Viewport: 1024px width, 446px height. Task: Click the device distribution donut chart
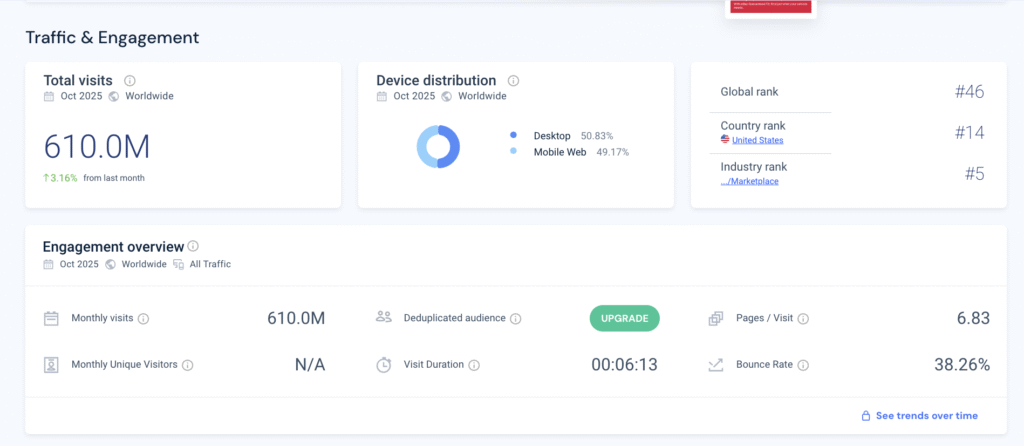pos(438,147)
